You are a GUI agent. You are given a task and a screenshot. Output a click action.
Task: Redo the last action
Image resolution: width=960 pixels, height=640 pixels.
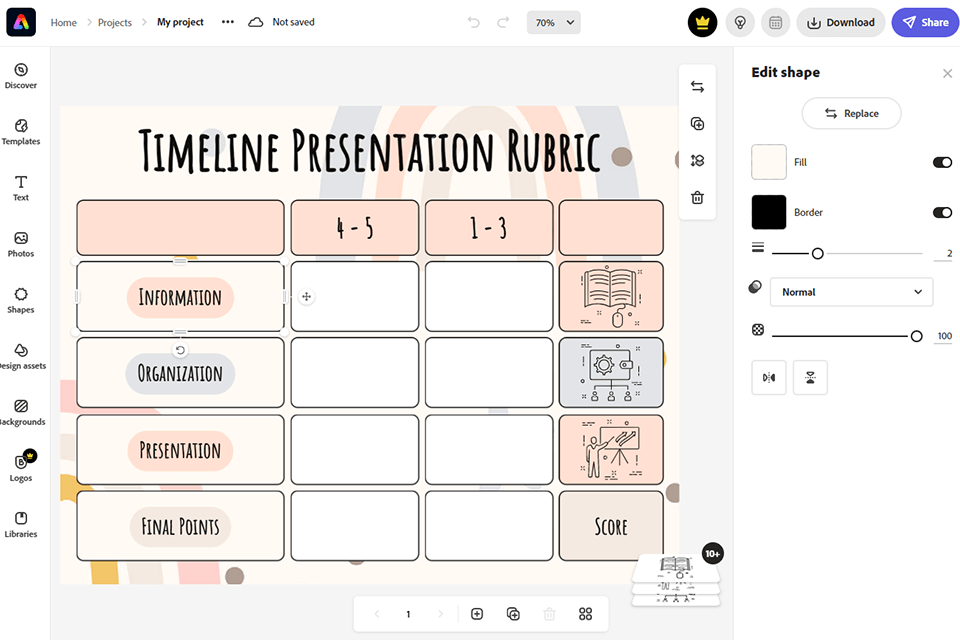click(x=503, y=23)
